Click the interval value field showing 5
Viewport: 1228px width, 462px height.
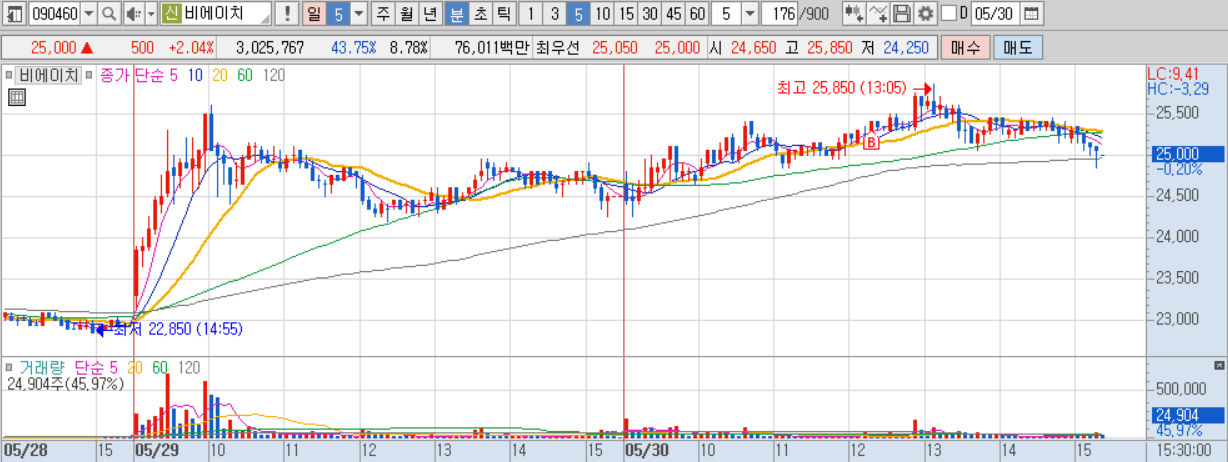click(x=726, y=14)
